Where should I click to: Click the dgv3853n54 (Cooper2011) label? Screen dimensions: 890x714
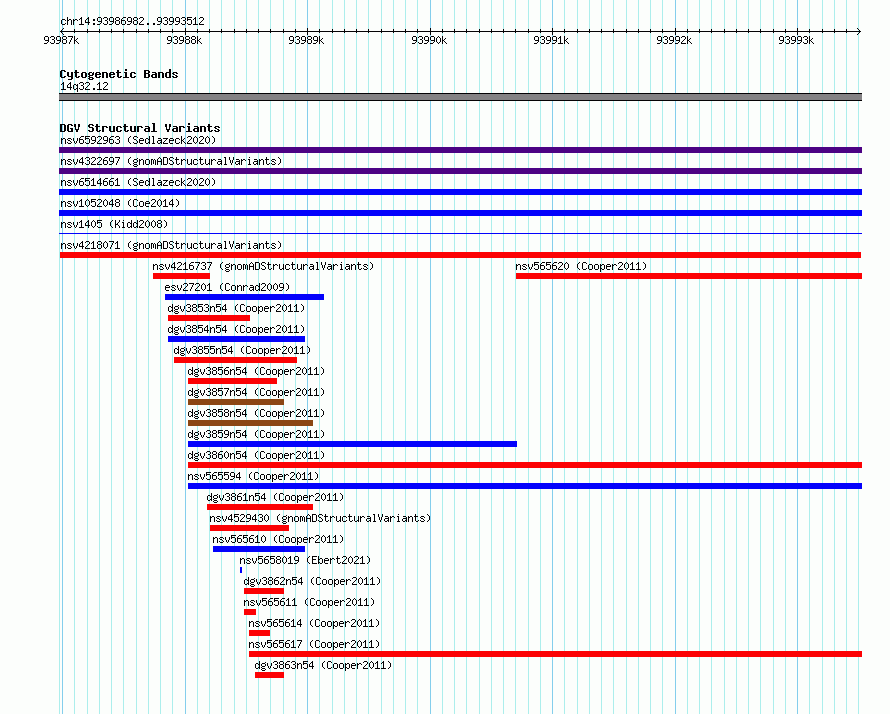(236, 308)
